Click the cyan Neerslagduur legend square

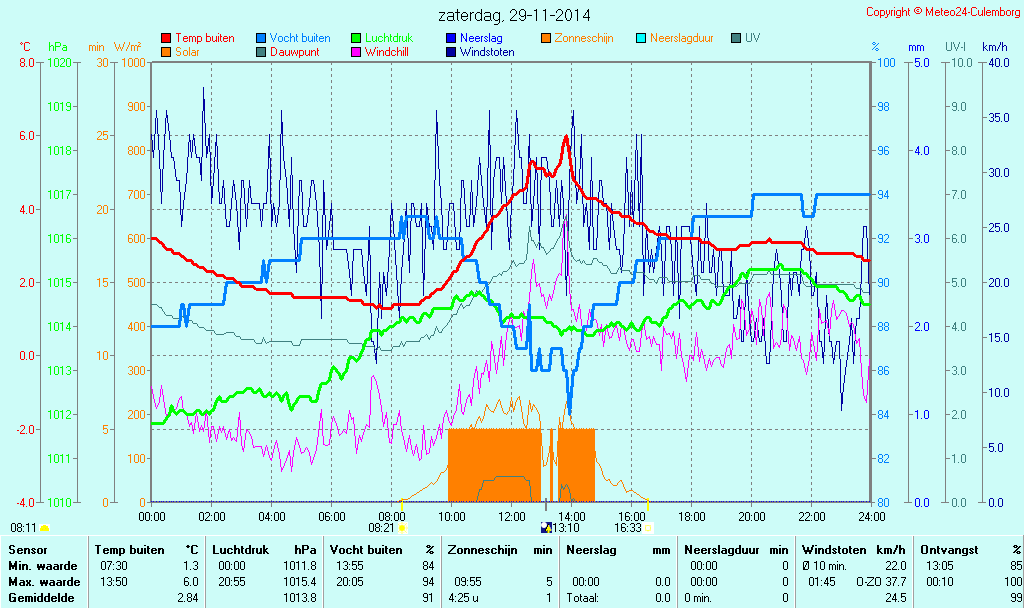tap(641, 38)
